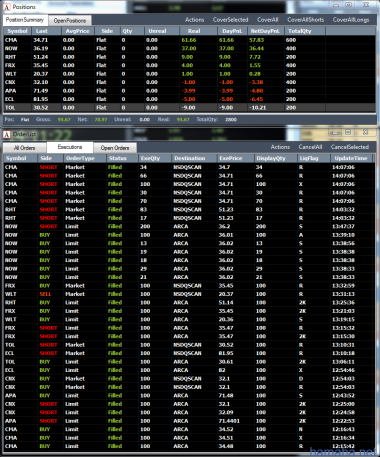Click the FRX Market BUY execution at 13:32:59

click(x=188, y=286)
